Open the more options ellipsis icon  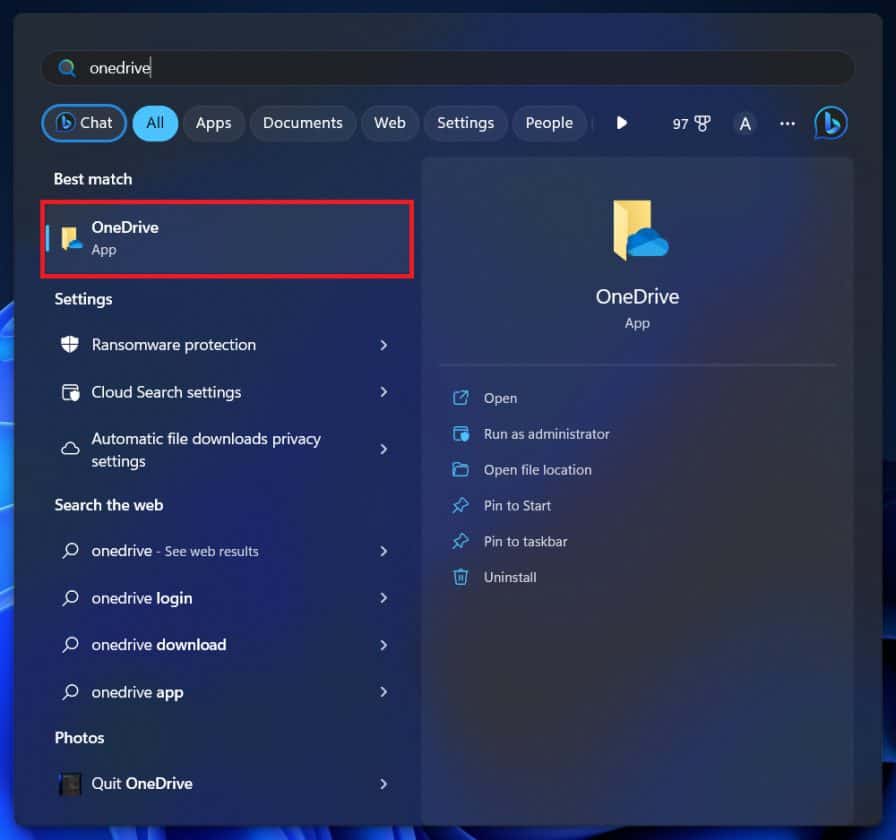[787, 123]
